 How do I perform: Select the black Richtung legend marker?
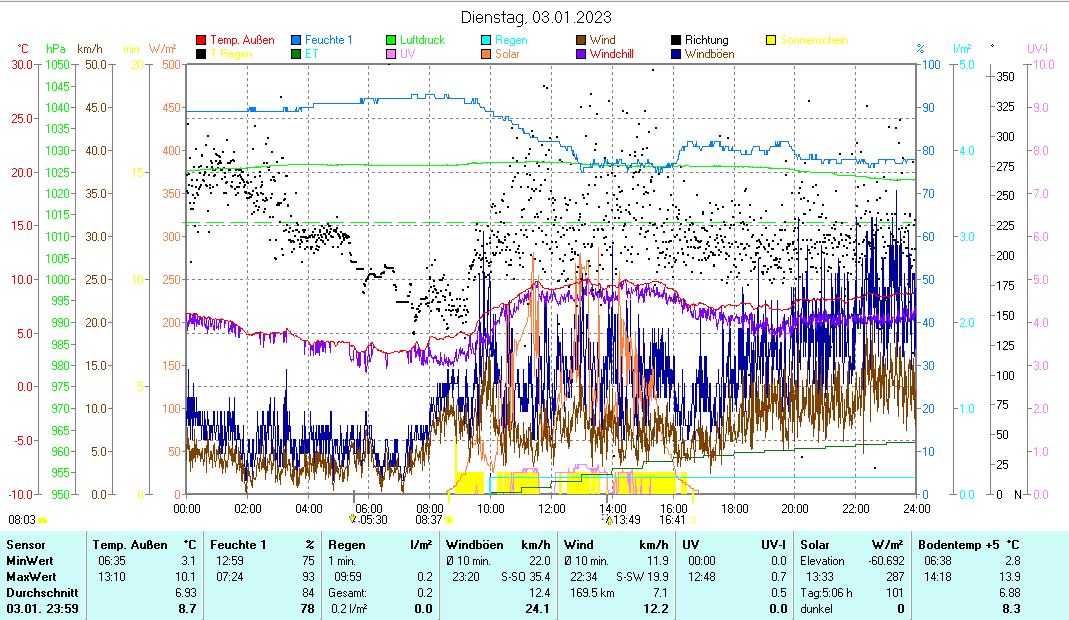pos(676,41)
